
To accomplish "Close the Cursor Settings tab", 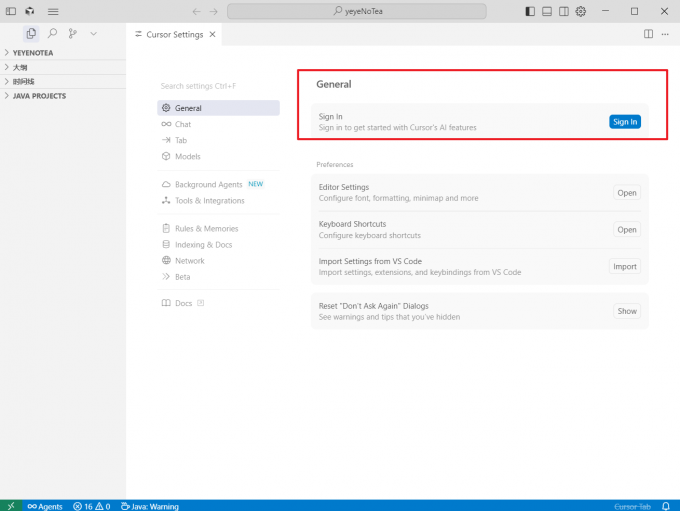I will tap(212, 34).
